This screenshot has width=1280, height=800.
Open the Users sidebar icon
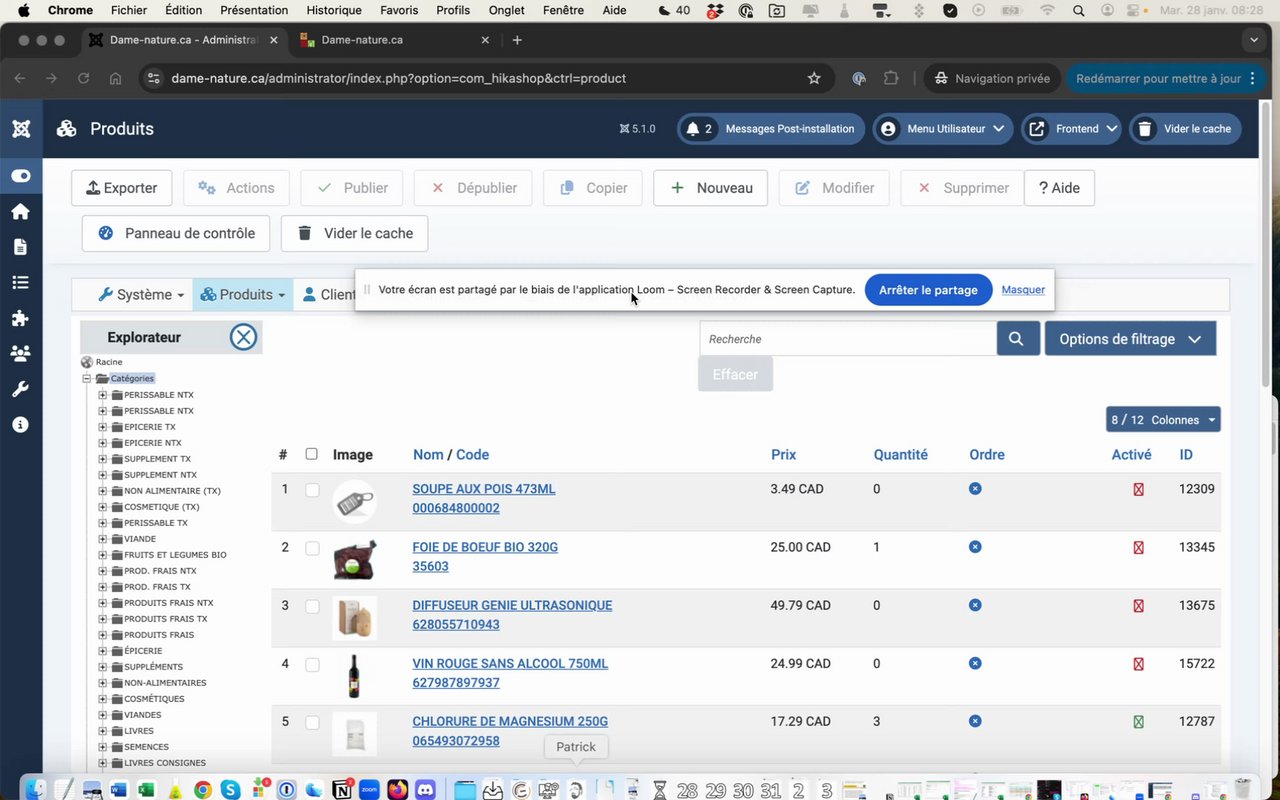point(20,353)
